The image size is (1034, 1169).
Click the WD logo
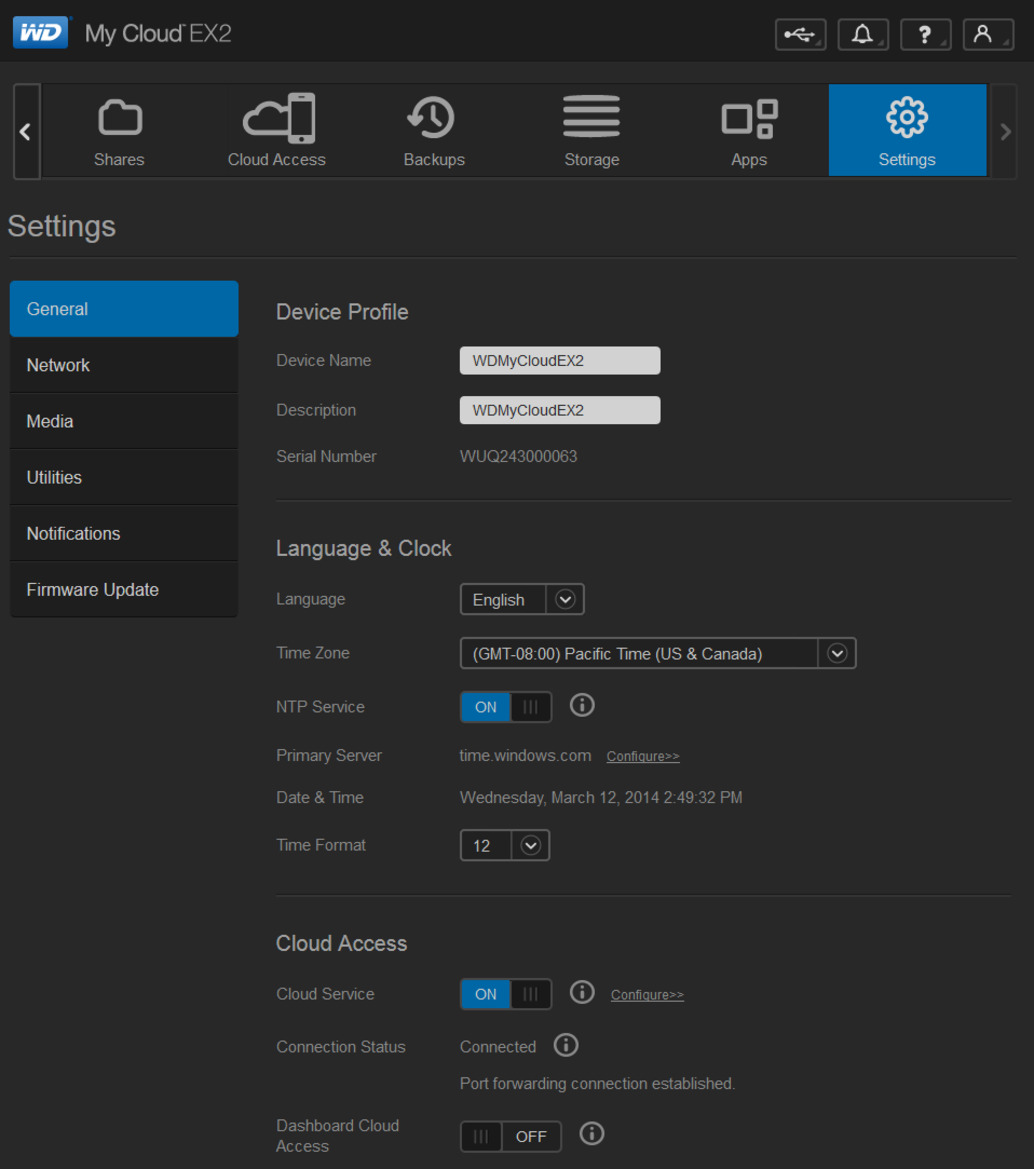click(x=40, y=33)
